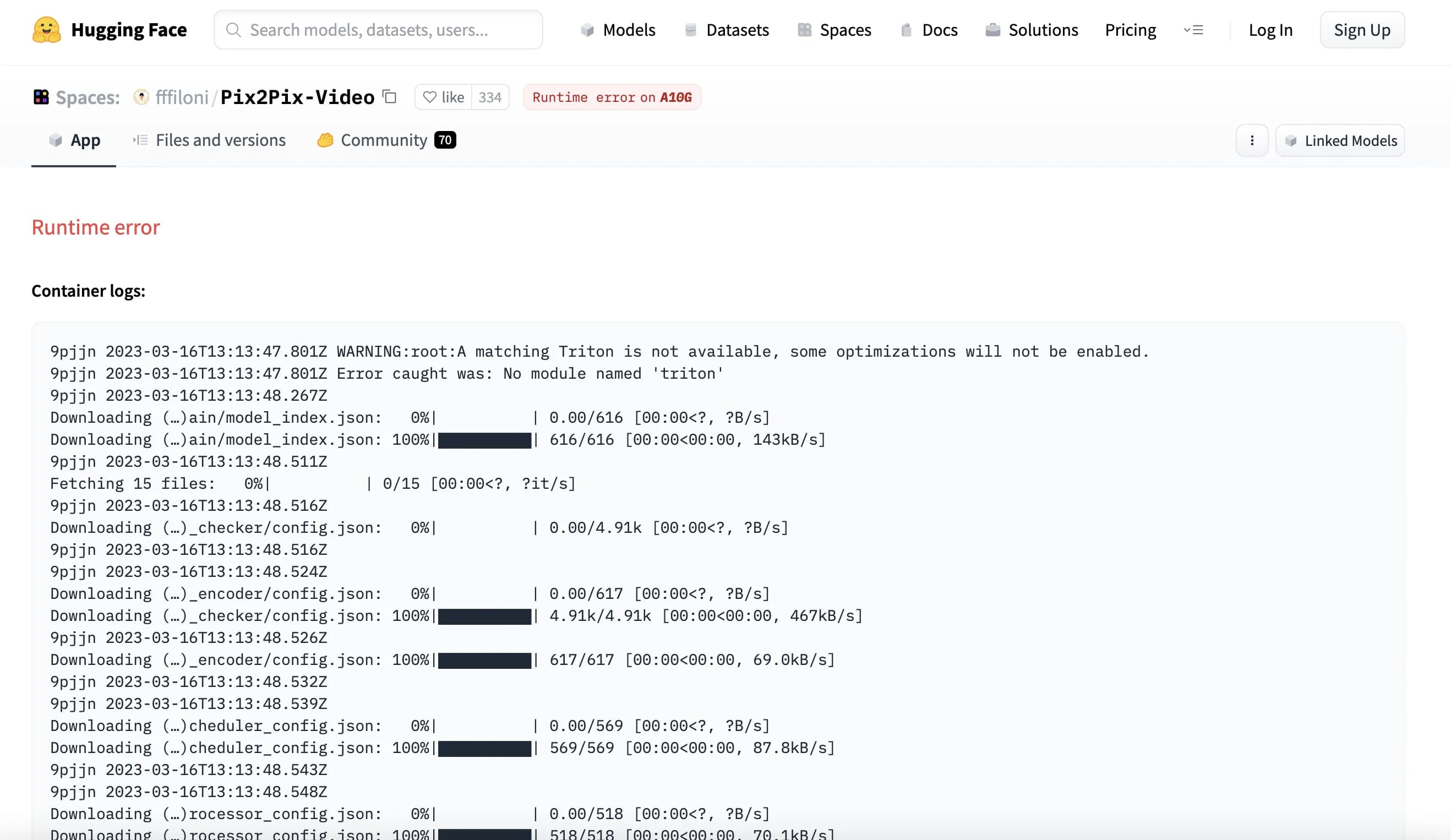Click the fffiloni user avatar
This screenshot has height=840, width=1451.
pos(141,97)
